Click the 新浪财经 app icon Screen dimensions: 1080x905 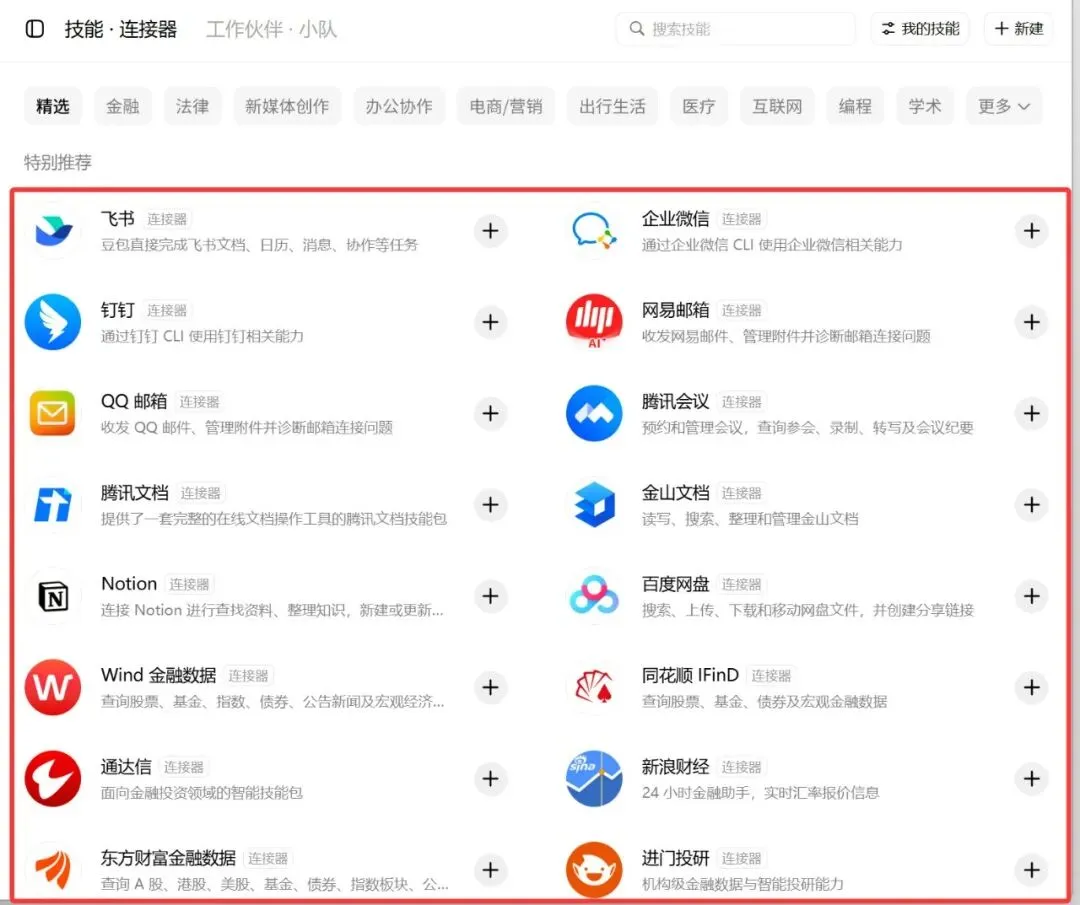(594, 778)
